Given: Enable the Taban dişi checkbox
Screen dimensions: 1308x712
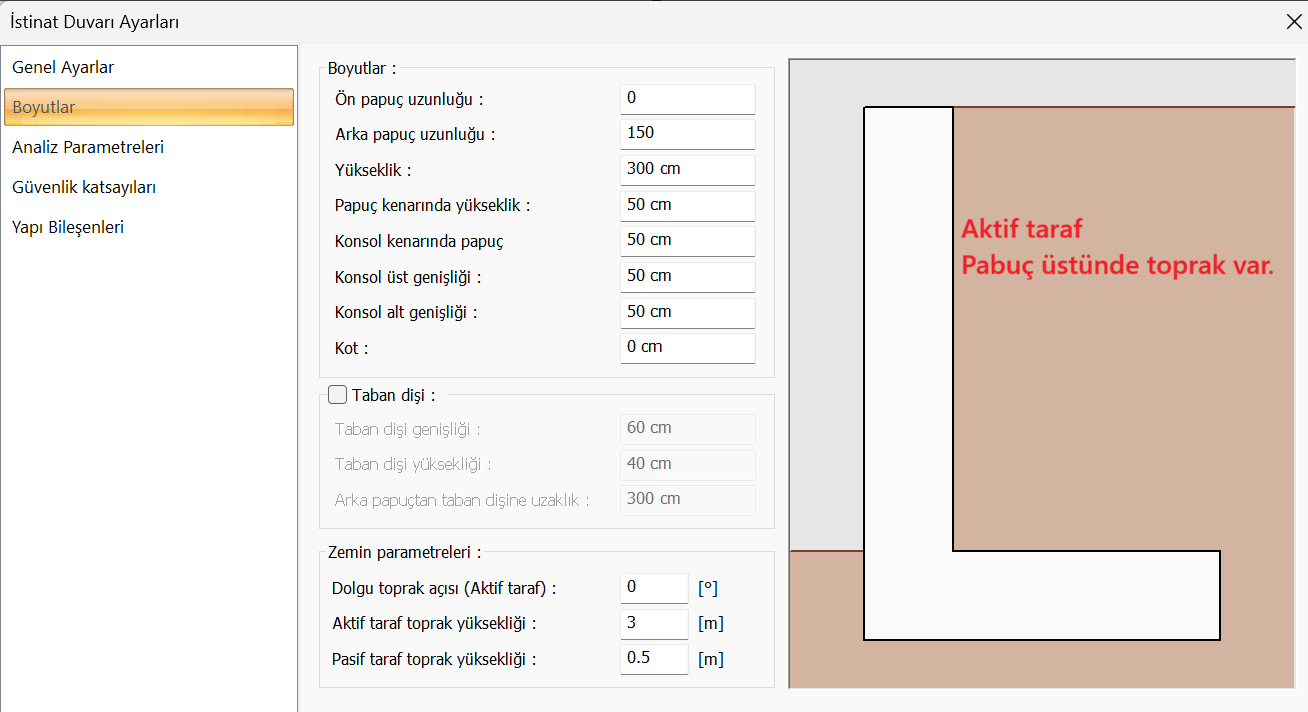Looking at the screenshot, I should coord(337,395).
